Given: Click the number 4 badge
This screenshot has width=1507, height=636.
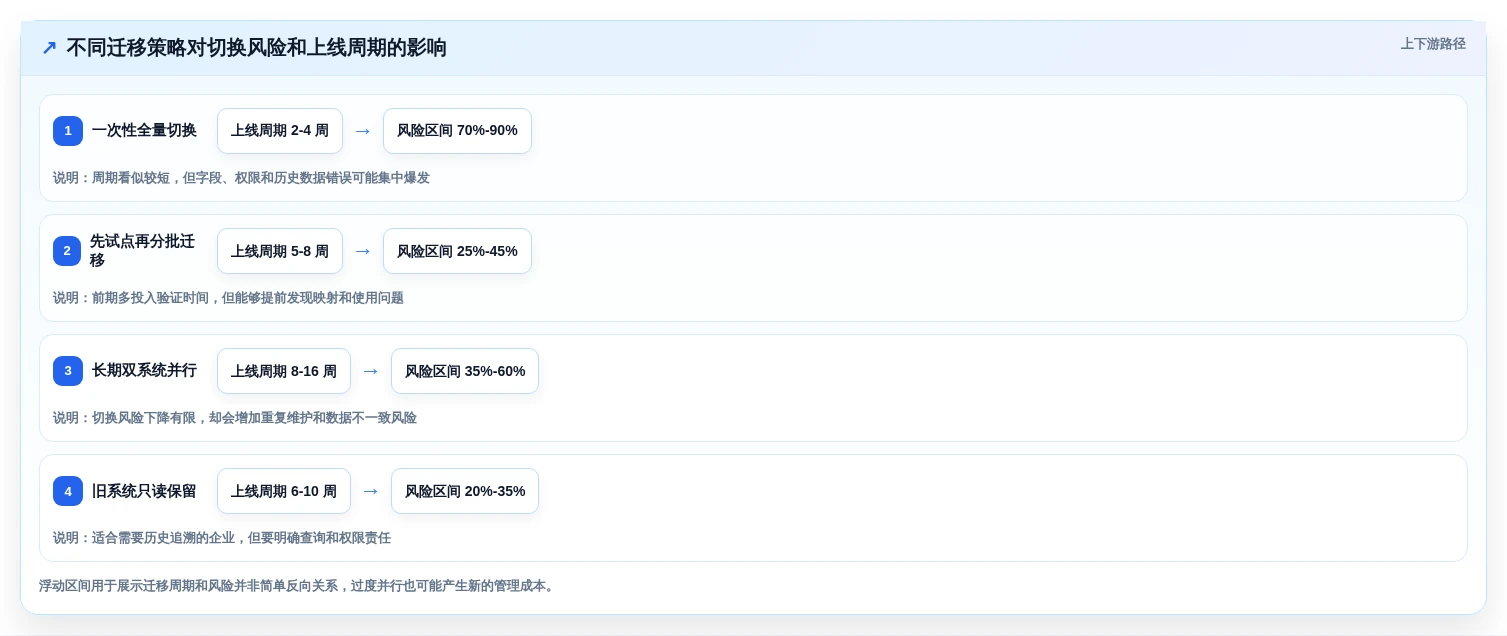Looking at the screenshot, I should point(68,491).
